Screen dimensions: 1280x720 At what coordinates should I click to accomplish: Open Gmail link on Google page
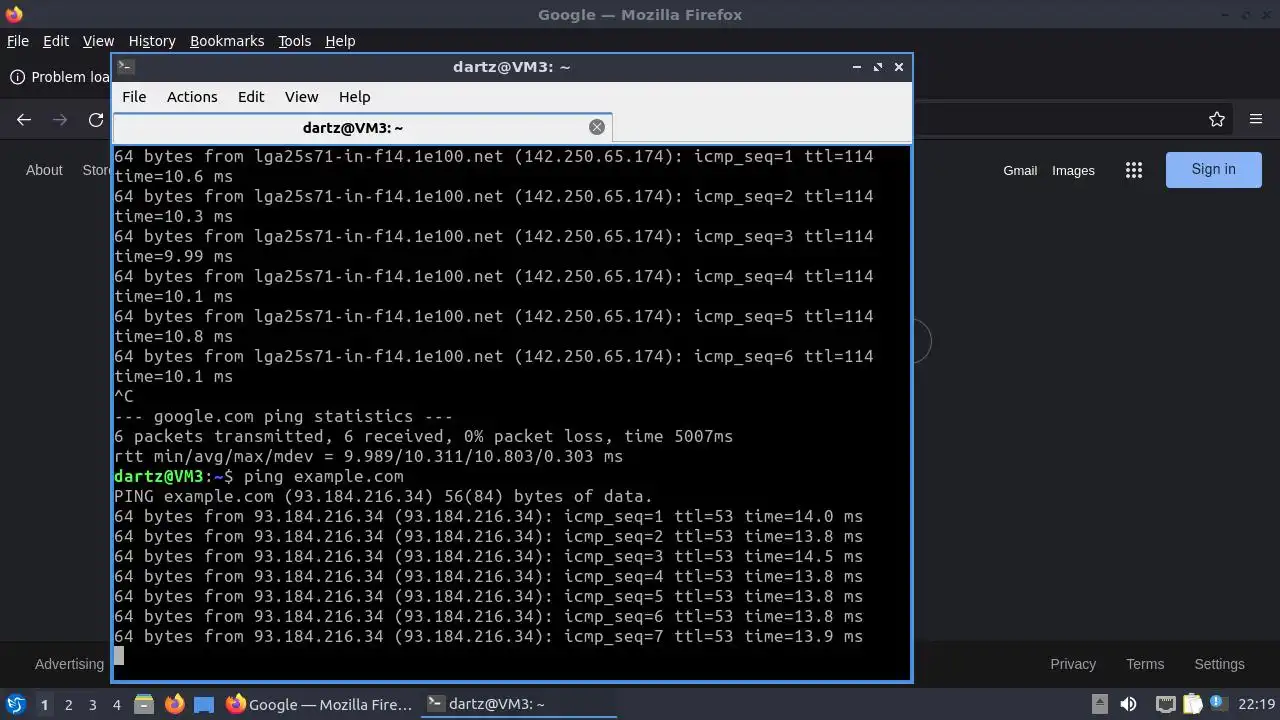pyautogui.click(x=1020, y=170)
